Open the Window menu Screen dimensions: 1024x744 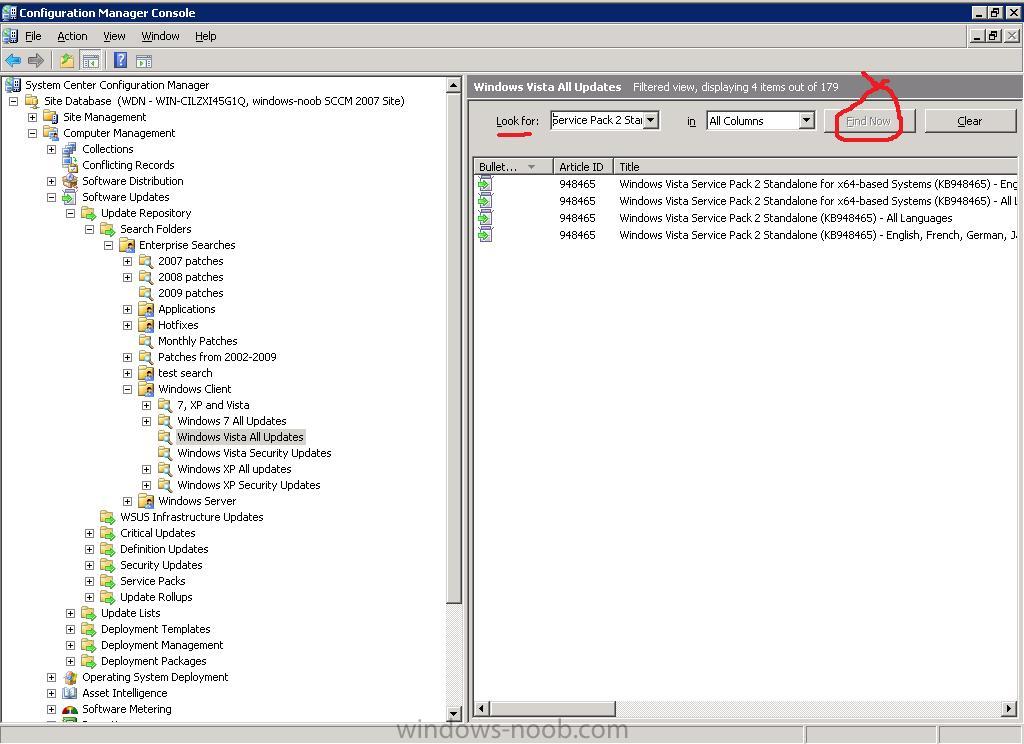[x=160, y=36]
